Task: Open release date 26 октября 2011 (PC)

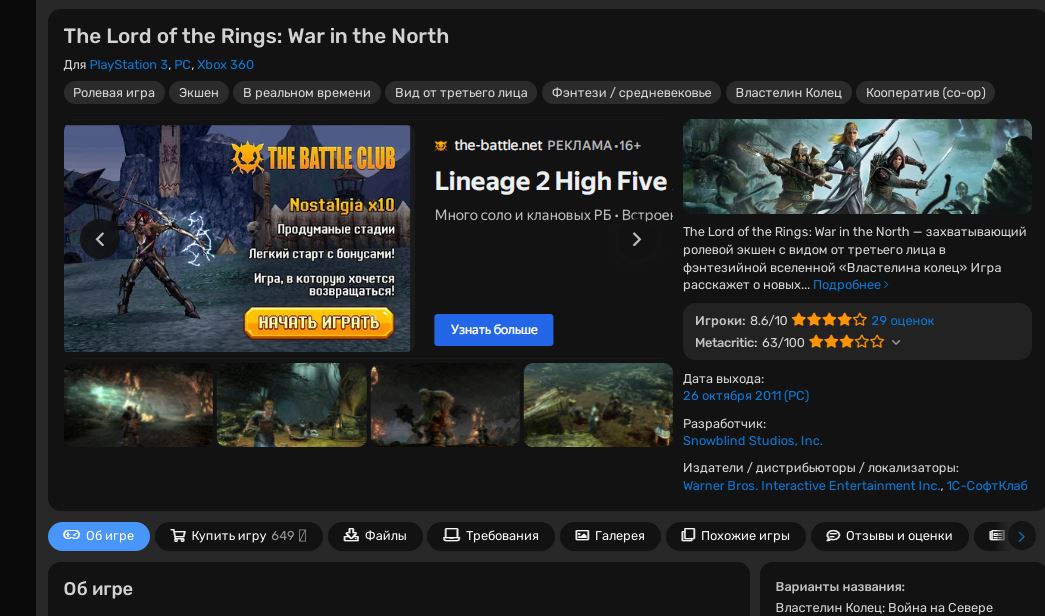Action: coord(746,395)
